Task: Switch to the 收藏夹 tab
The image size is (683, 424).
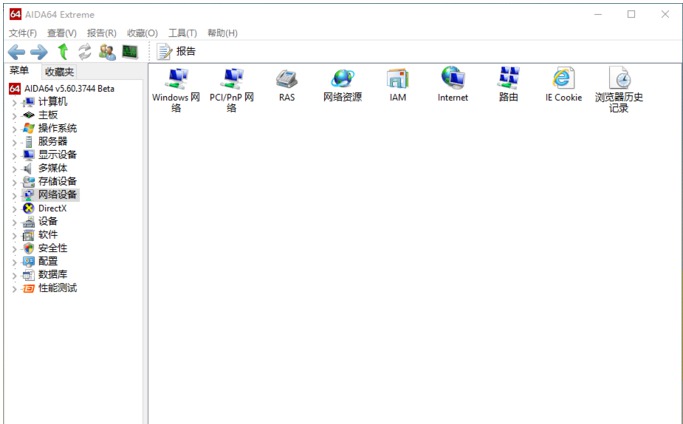Action: [59, 72]
